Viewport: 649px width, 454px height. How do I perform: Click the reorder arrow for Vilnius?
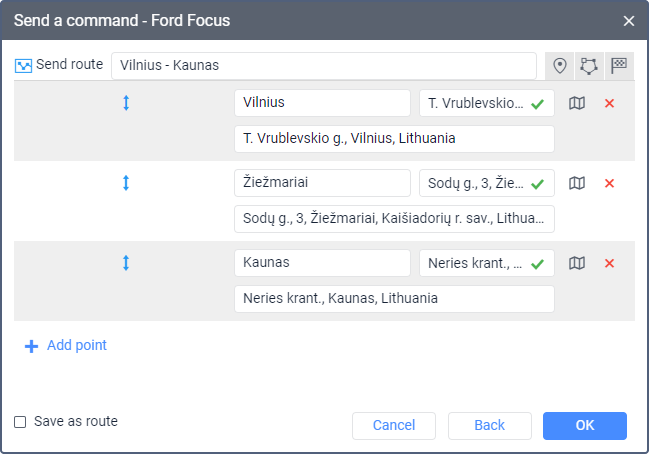pos(126,103)
